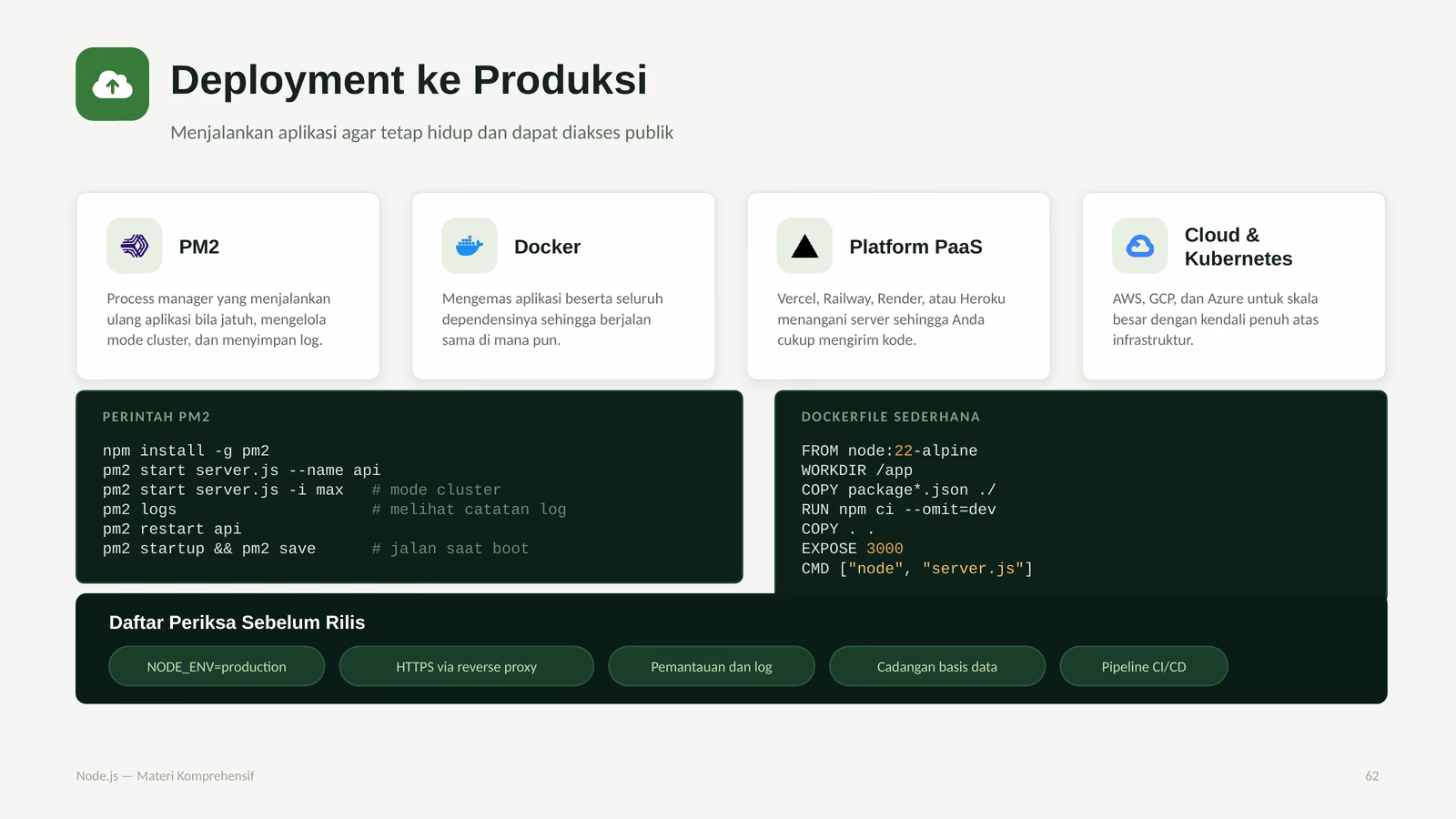The image size is (1456, 819).
Task: Click the PM2 description starting Process manager
Action: 218,319
